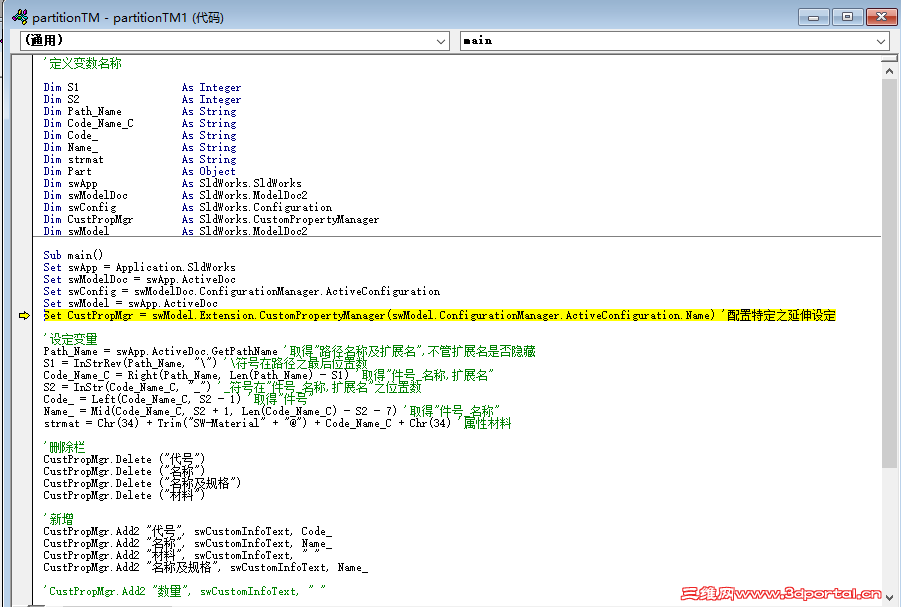Click the 'Dim Path_Name' declaration
Screen dimensions: 901x607
tap(140, 112)
